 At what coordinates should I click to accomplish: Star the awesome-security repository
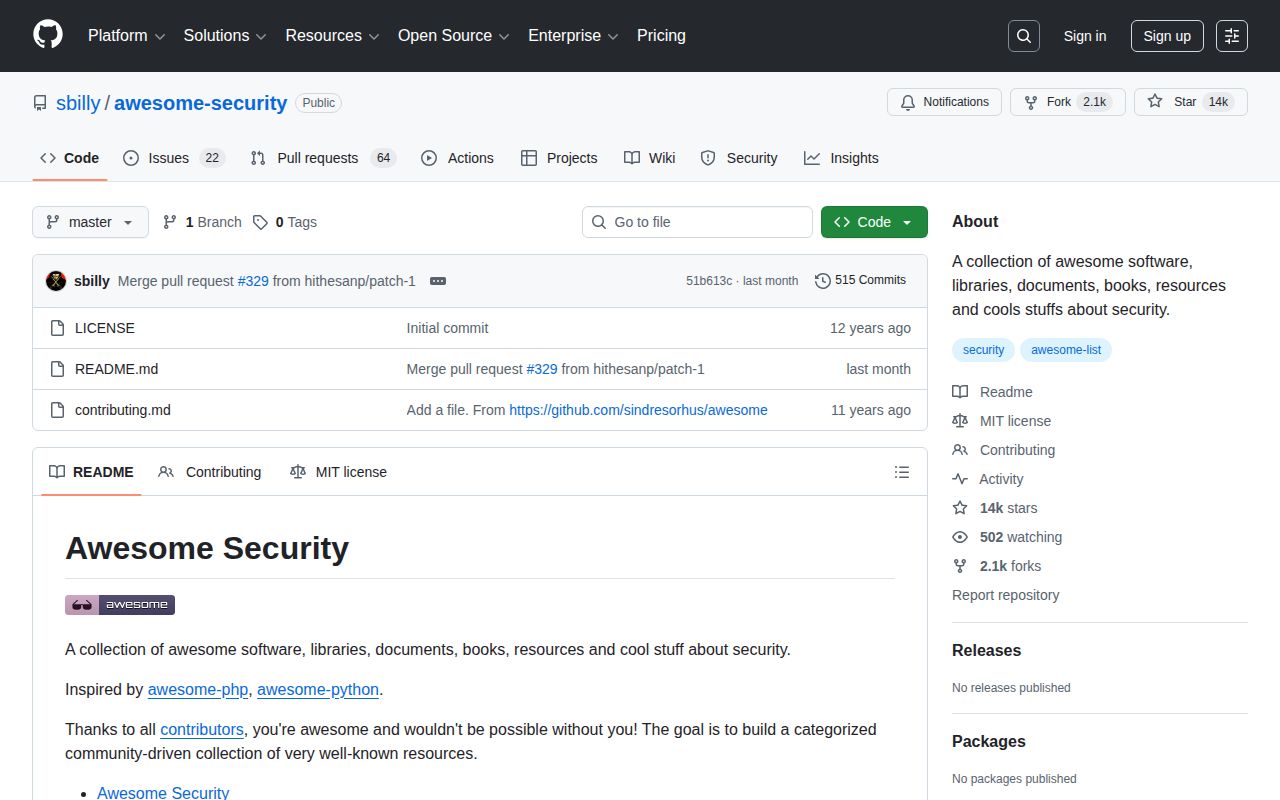click(1190, 101)
